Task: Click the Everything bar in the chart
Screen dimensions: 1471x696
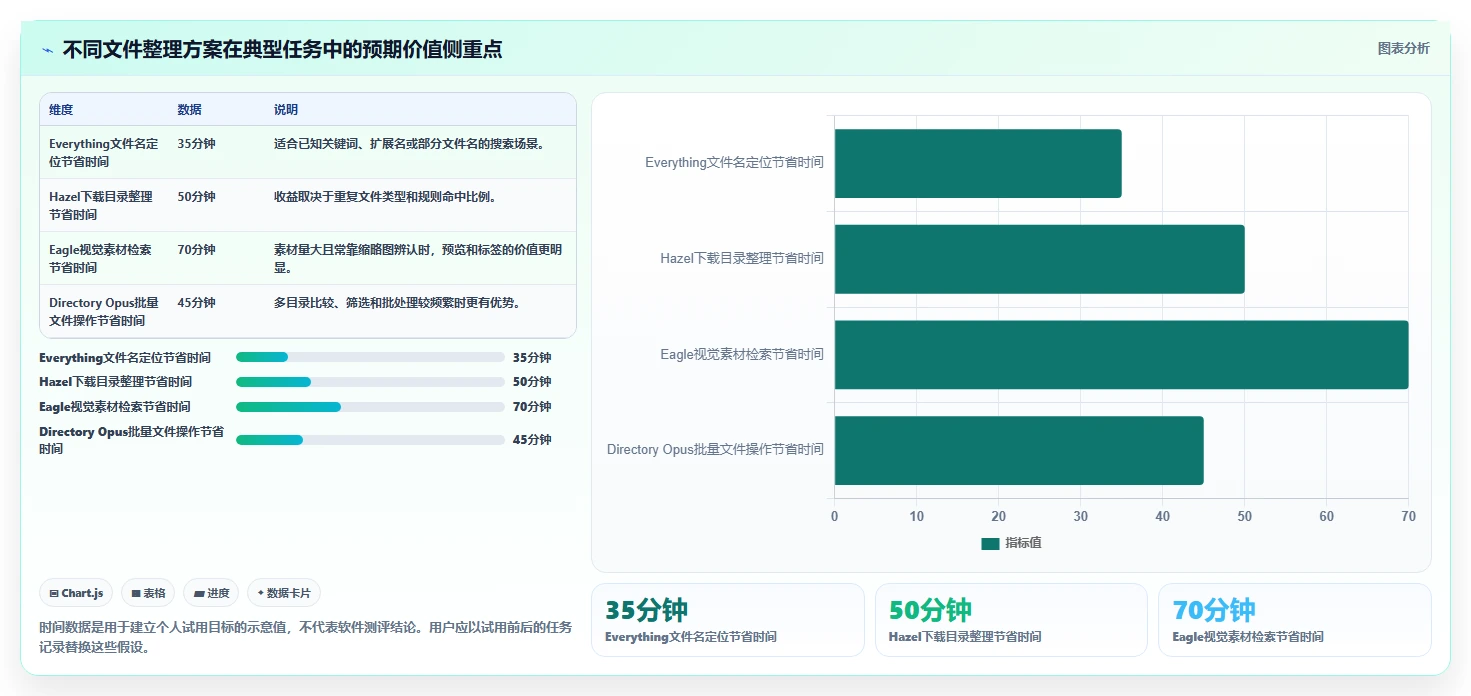Action: (978, 163)
